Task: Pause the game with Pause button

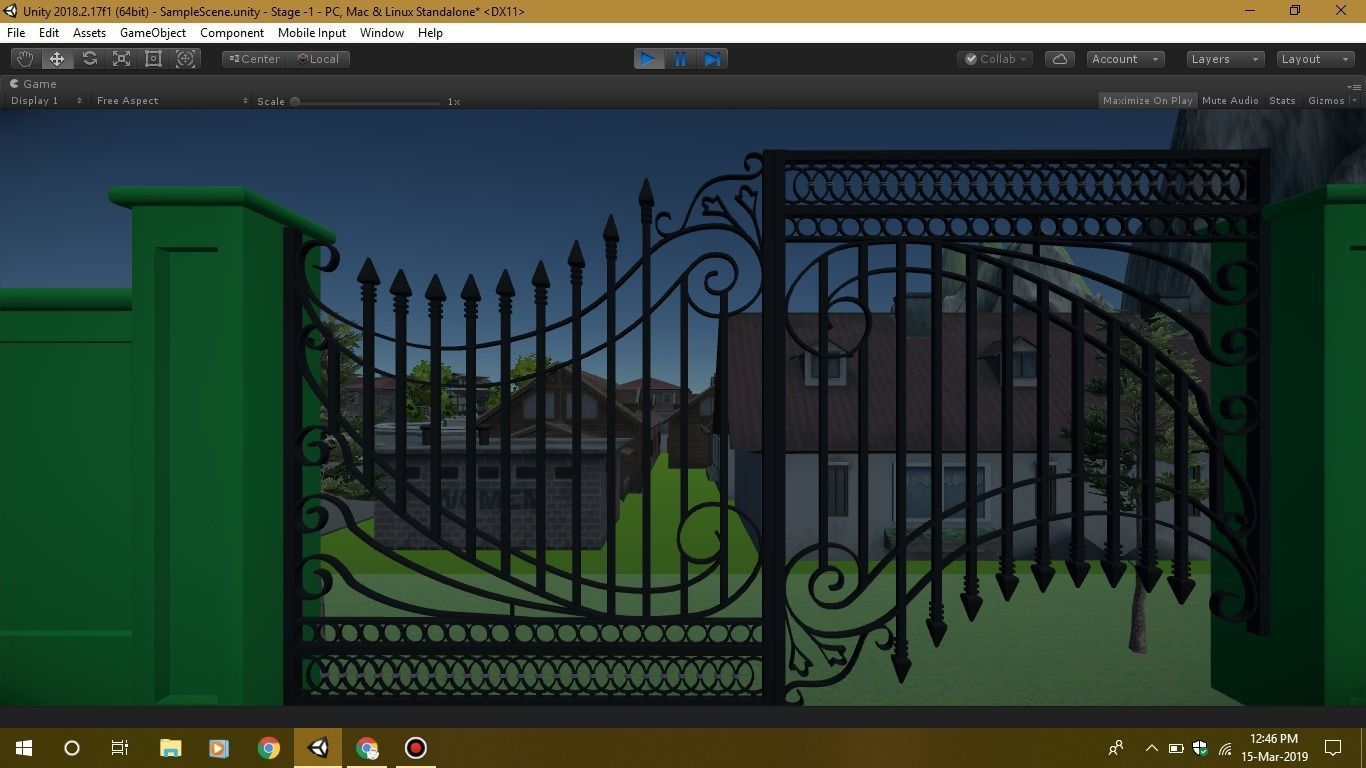Action: pos(680,59)
